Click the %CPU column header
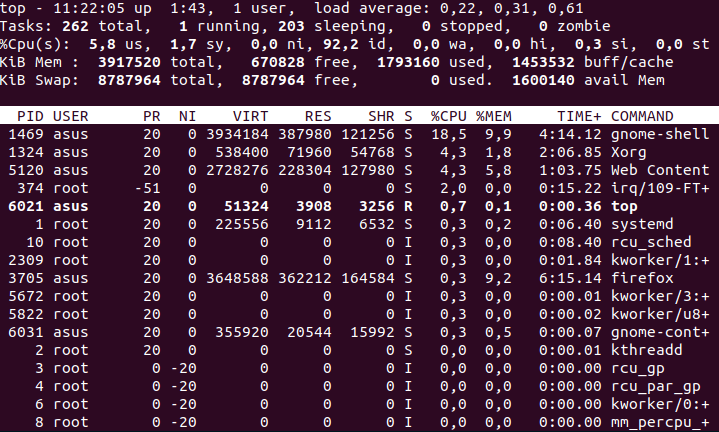The height and width of the screenshot is (432, 719). [448, 116]
